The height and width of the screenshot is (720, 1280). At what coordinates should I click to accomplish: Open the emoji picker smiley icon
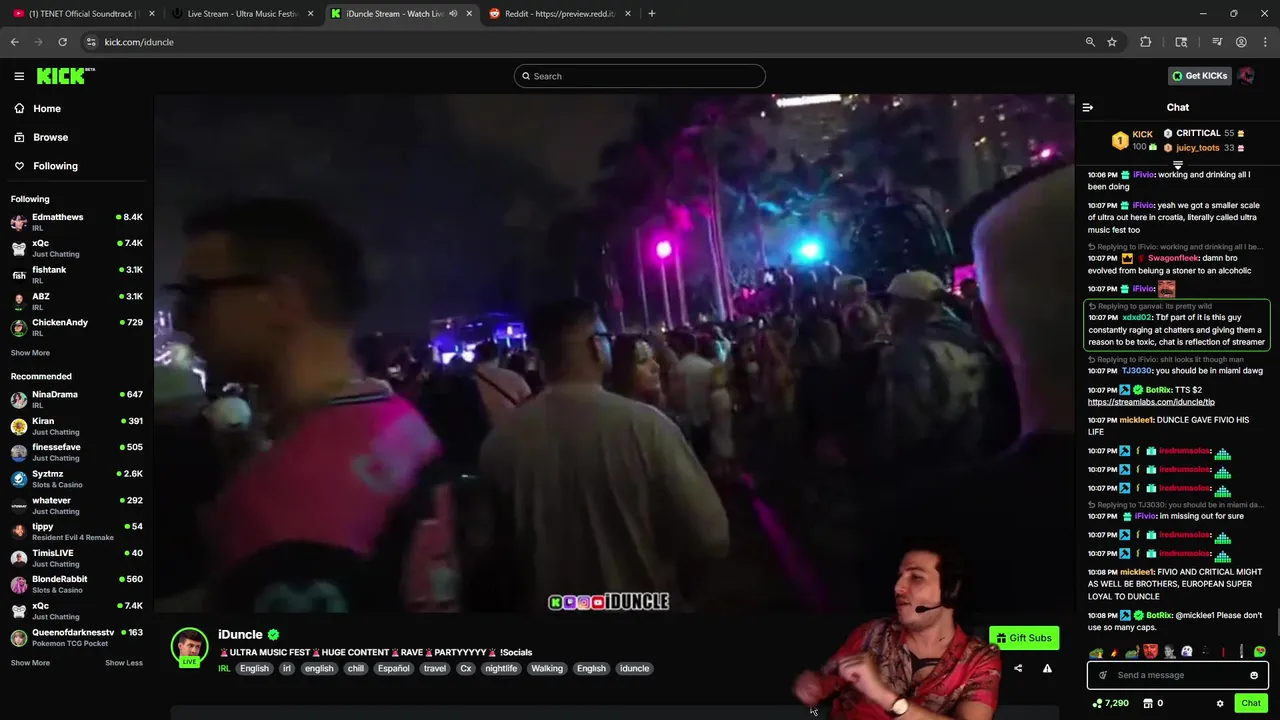(1254, 675)
